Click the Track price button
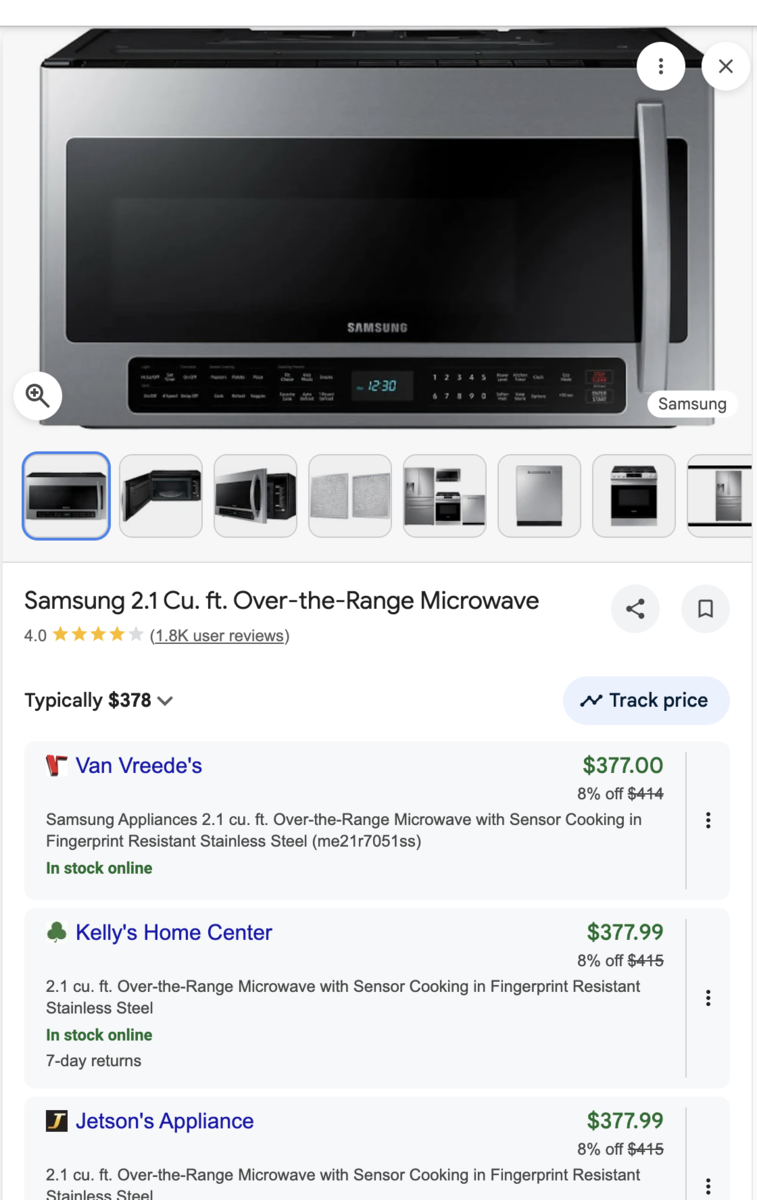Screen dimensions: 757x1200 pos(646,700)
